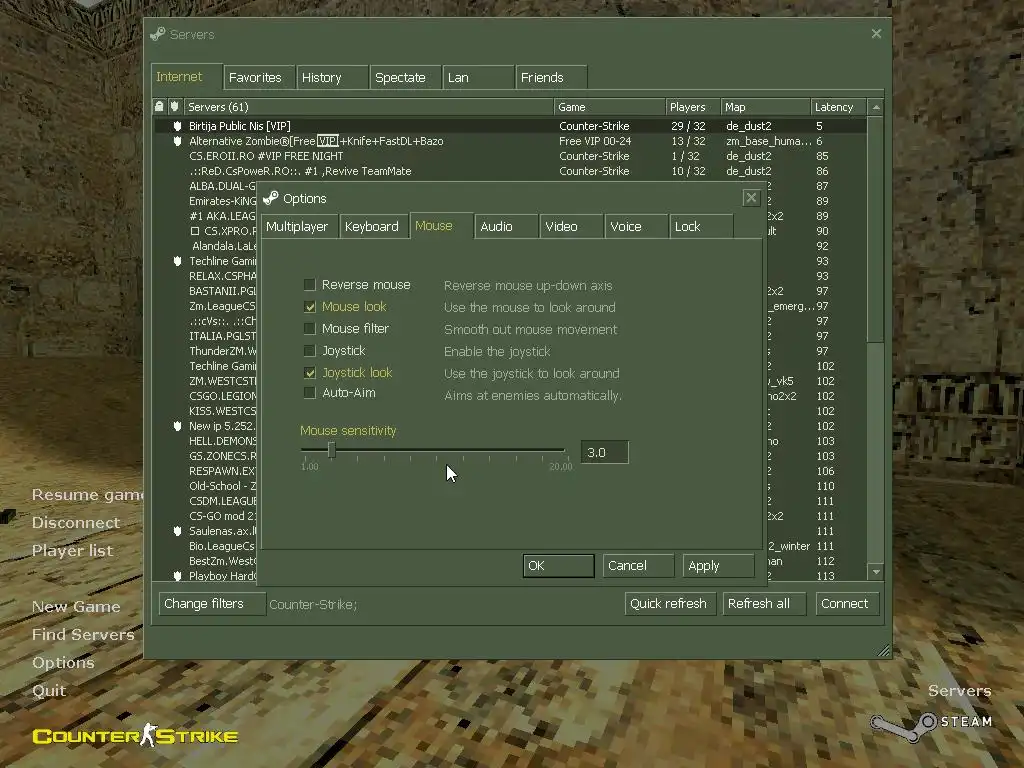Click the shield icon column header in Servers
The image size is (1024, 768).
point(175,106)
